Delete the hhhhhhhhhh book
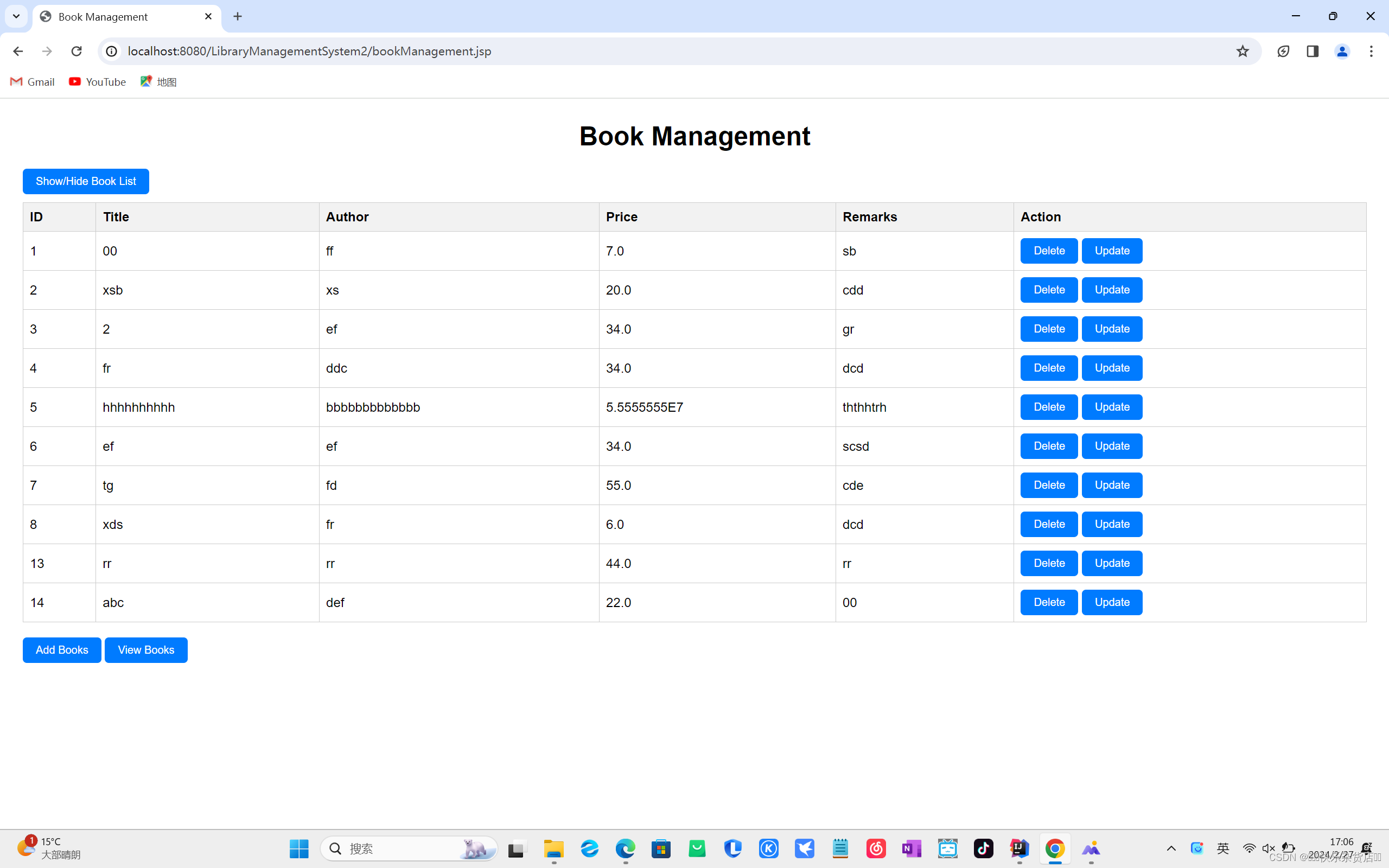This screenshot has width=1389, height=868. tap(1049, 407)
